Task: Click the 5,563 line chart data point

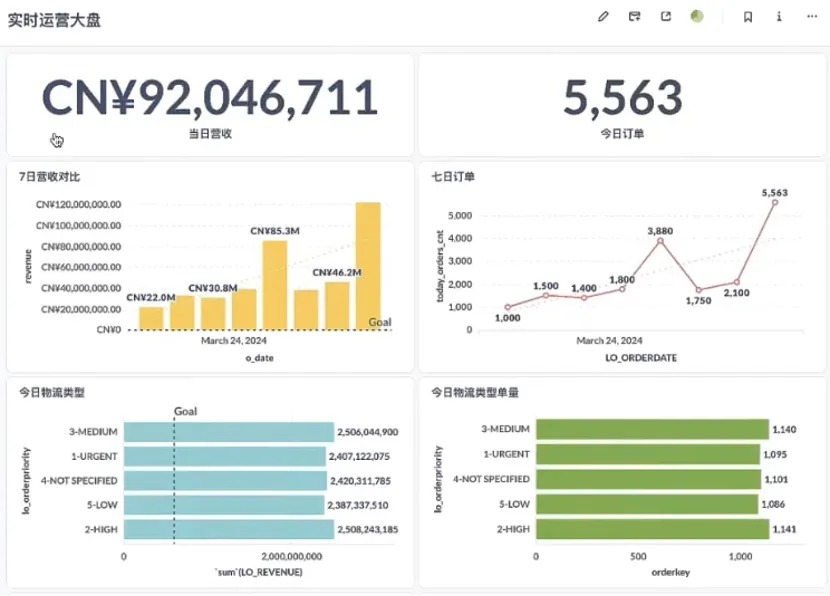Action: tap(775, 203)
